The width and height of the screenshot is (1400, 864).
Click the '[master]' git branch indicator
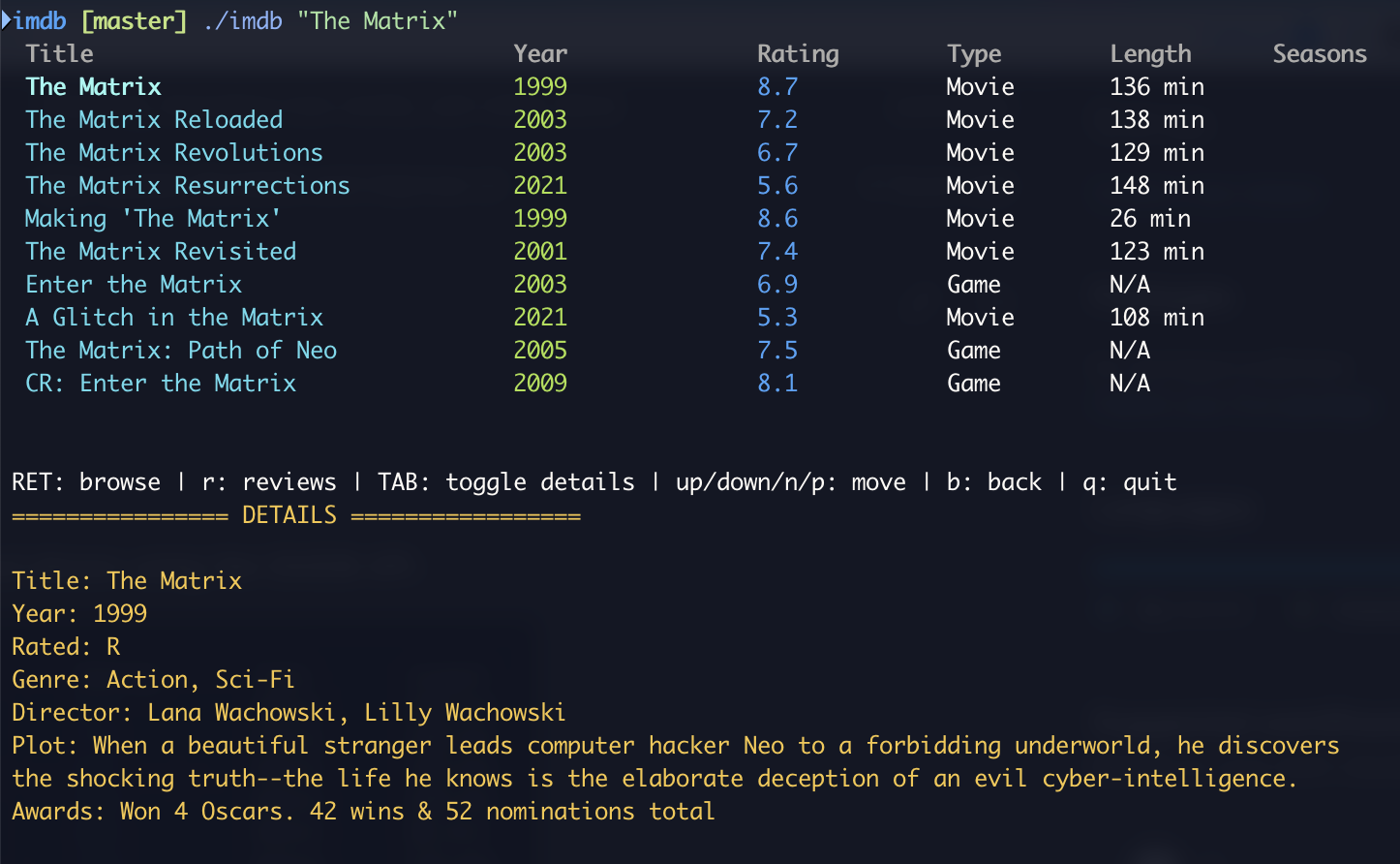(x=134, y=20)
